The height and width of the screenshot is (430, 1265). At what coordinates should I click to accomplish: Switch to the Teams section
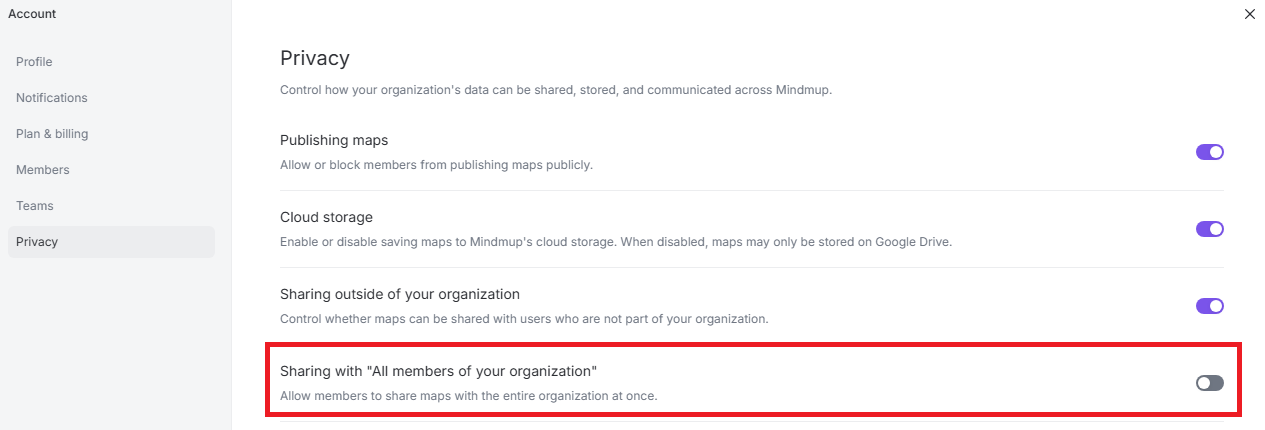(35, 206)
